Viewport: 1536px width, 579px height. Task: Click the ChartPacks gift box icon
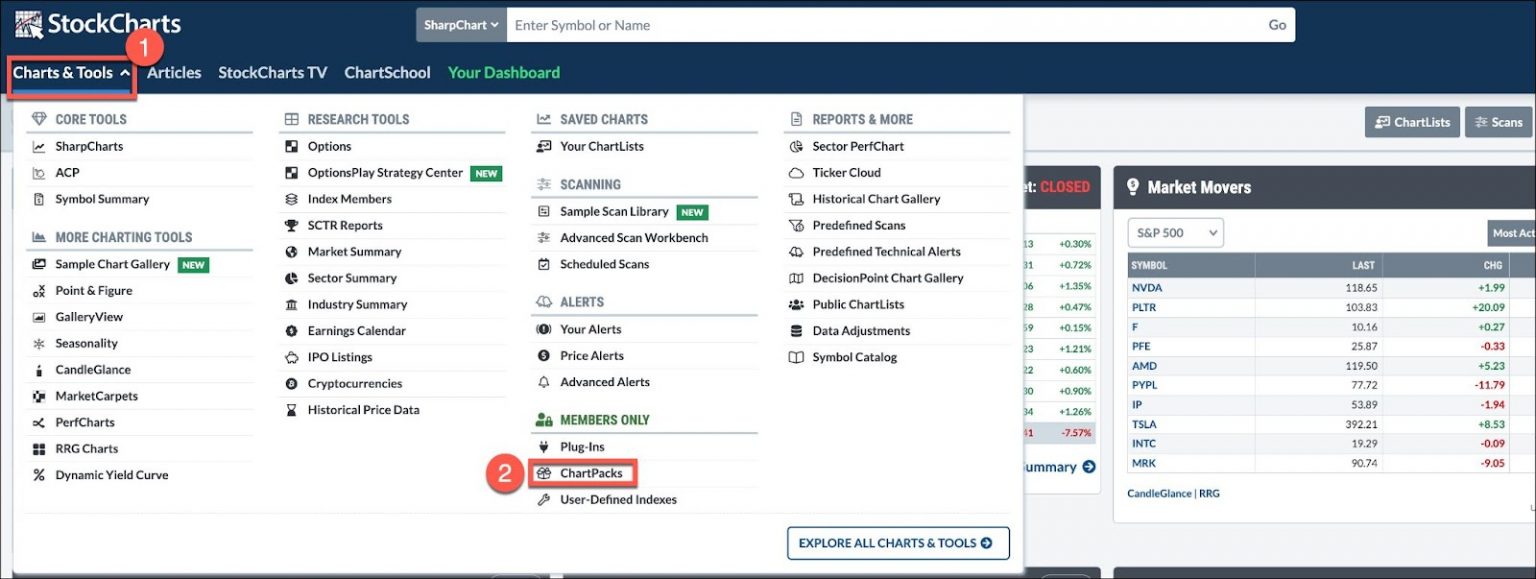[544, 473]
